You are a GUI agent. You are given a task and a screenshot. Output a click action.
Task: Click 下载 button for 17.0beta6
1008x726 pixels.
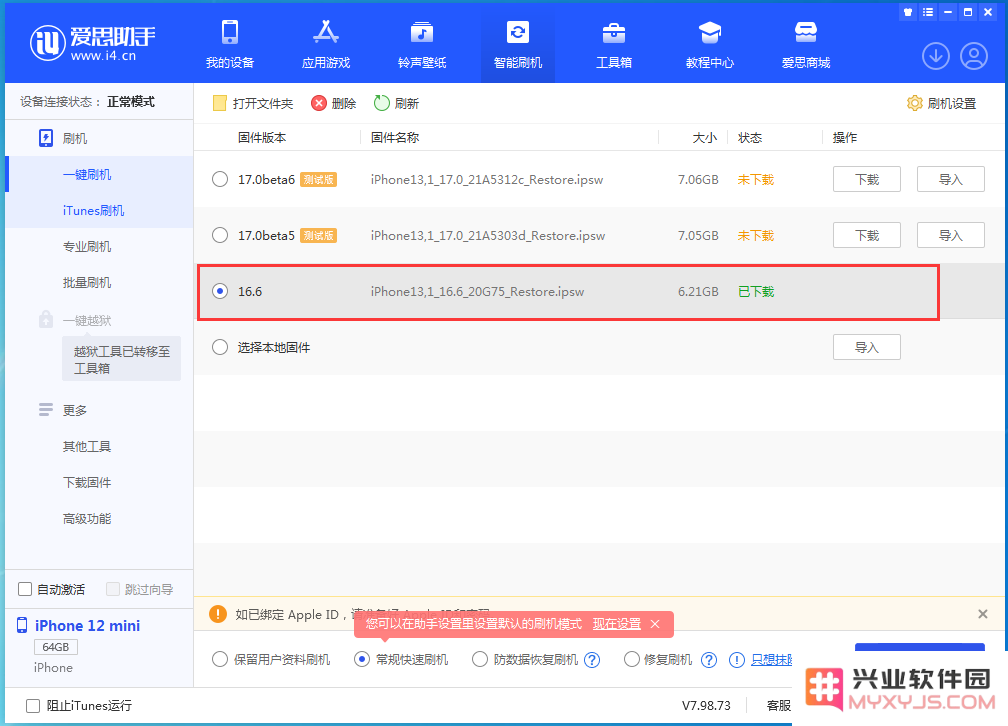[867, 179]
